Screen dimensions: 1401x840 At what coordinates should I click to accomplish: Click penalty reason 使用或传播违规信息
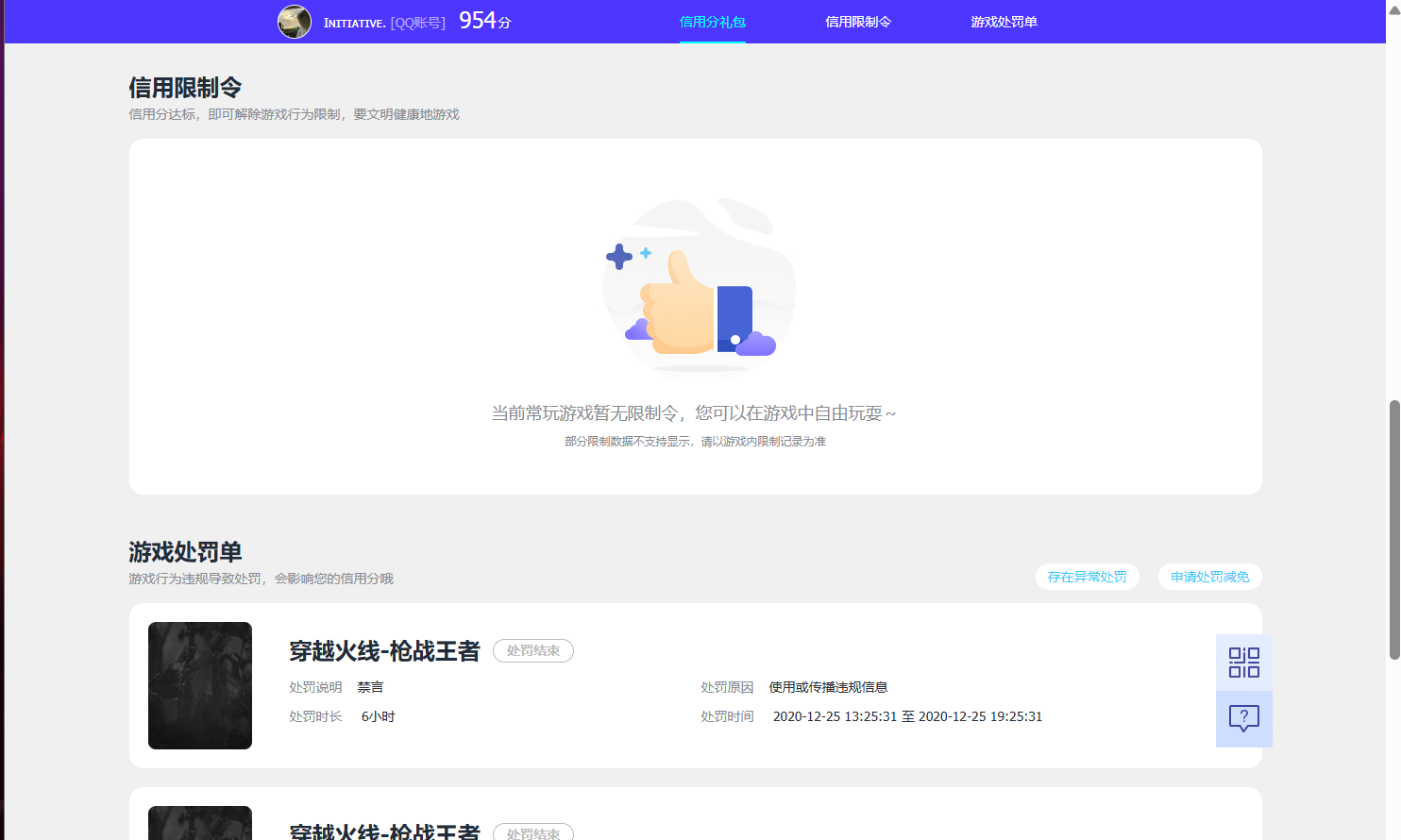pos(828,687)
